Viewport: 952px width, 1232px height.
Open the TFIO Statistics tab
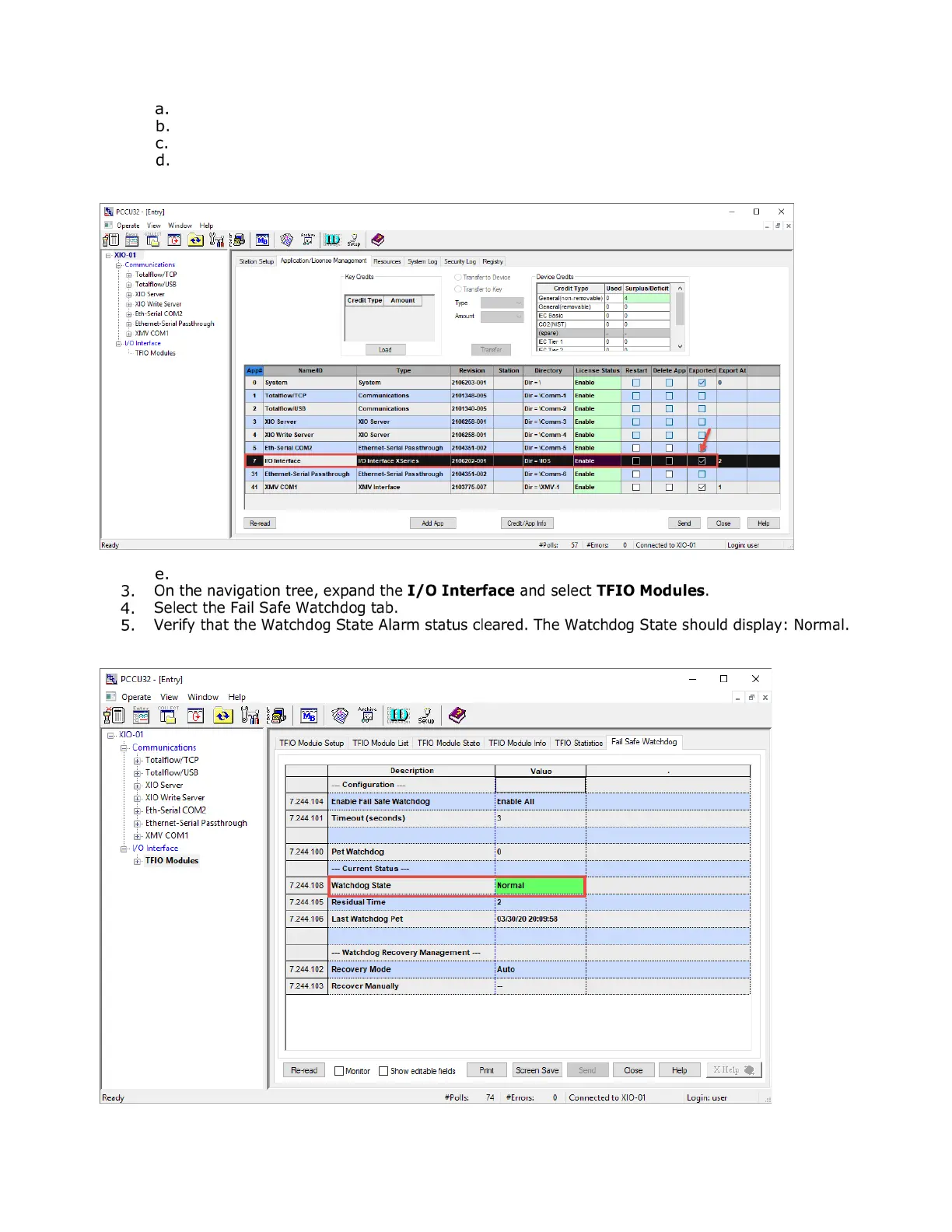[x=579, y=743]
